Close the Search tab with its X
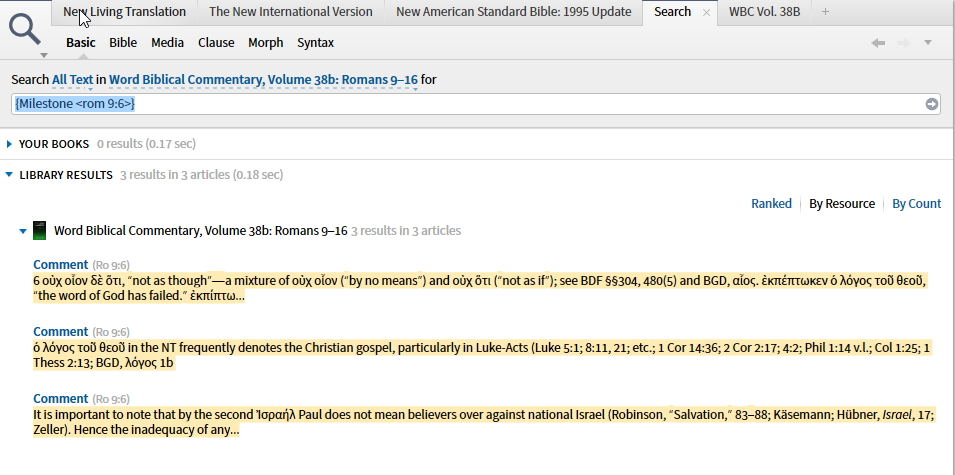Screen dimensions: 955x475 [x=707, y=12]
